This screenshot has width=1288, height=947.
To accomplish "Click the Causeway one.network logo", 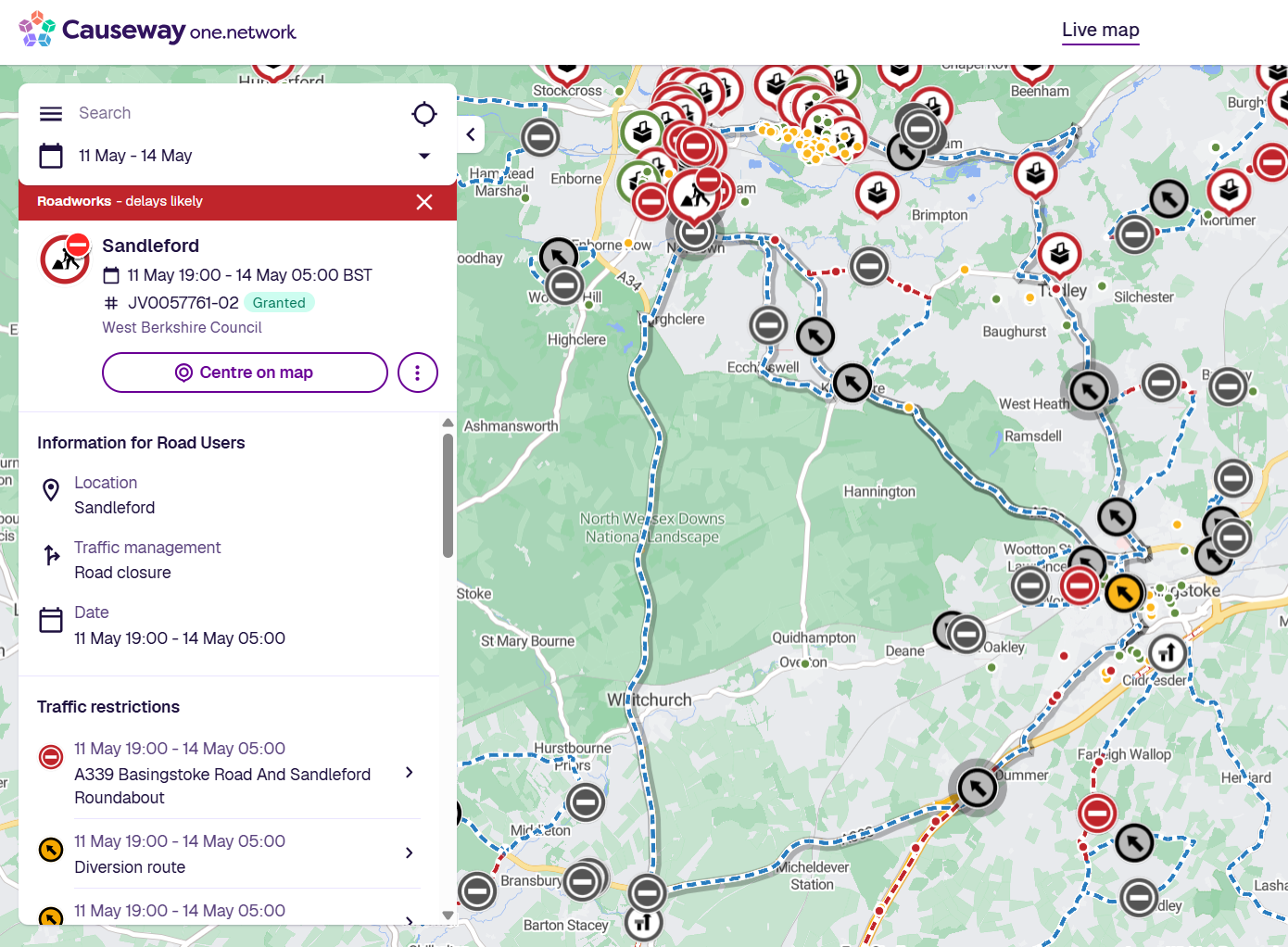I will [x=156, y=30].
